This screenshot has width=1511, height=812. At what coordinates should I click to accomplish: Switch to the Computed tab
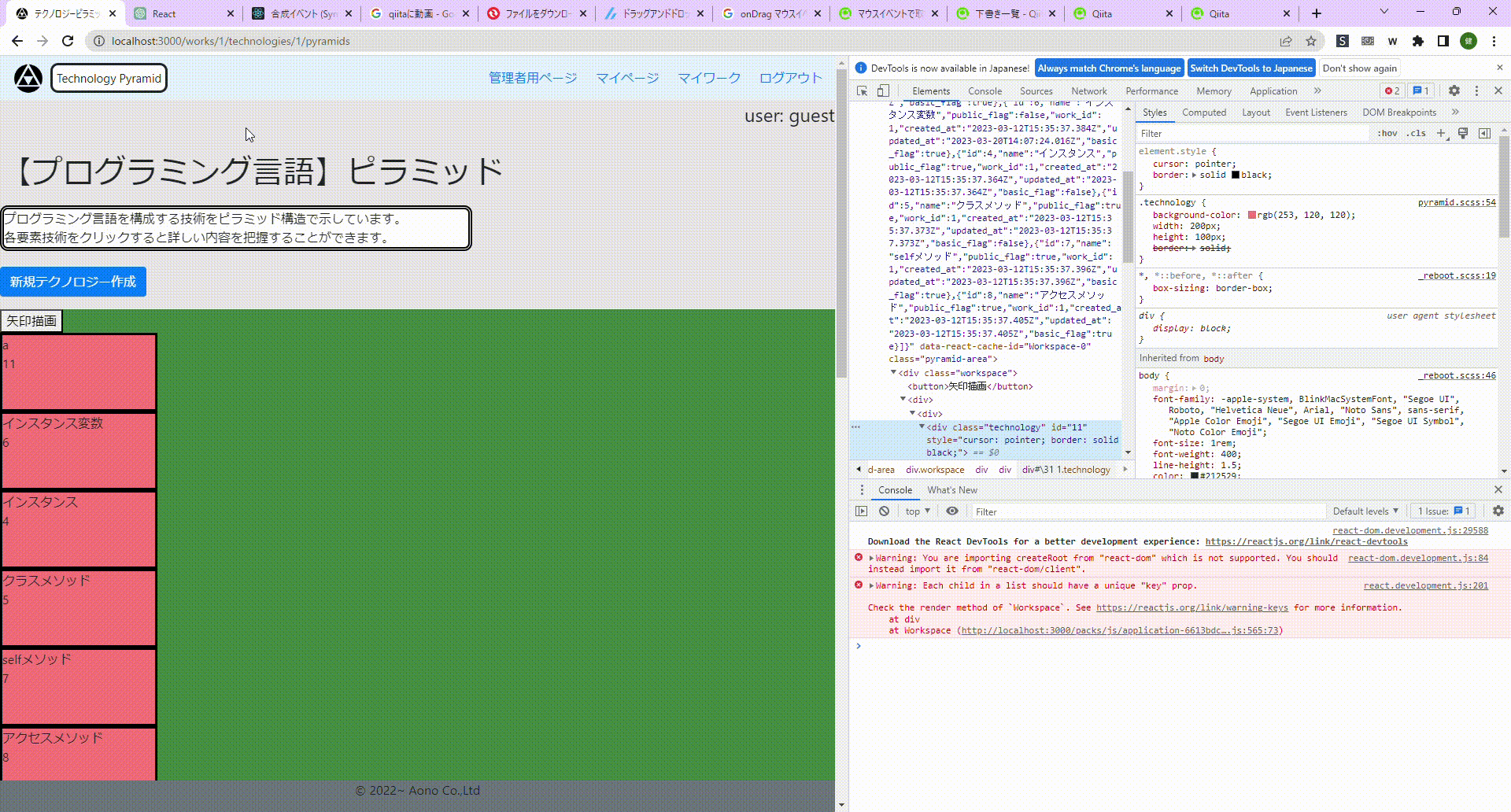tap(1203, 112)
